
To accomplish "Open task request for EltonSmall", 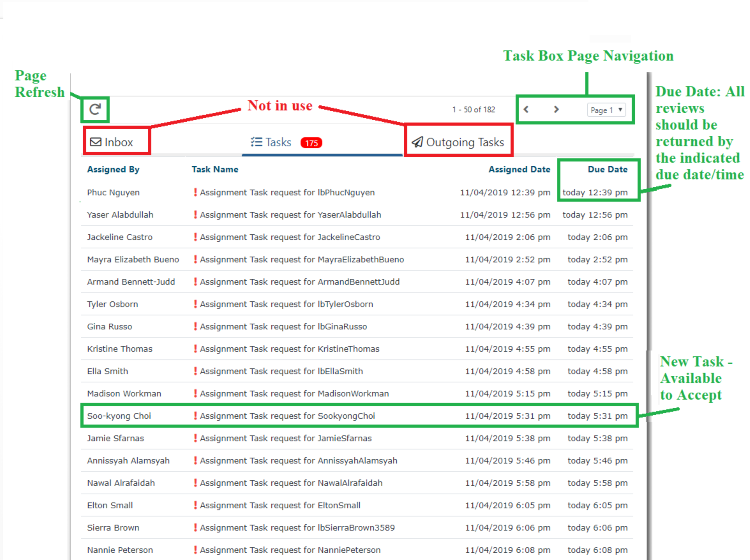I will coord(280,506).
